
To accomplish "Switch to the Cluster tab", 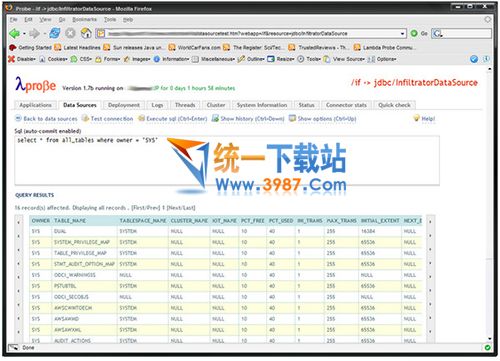I will click(x=216, y=105).
